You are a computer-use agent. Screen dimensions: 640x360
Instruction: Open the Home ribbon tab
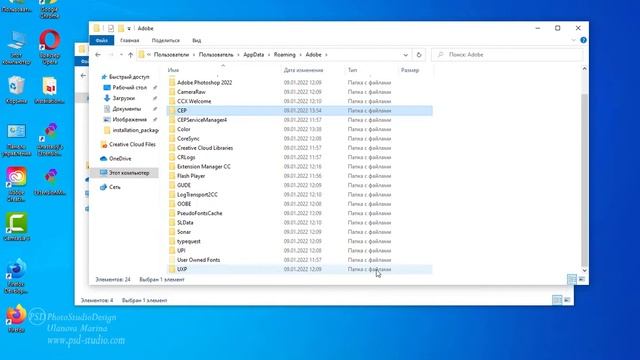pyautogui.click(x=130, y=40)
